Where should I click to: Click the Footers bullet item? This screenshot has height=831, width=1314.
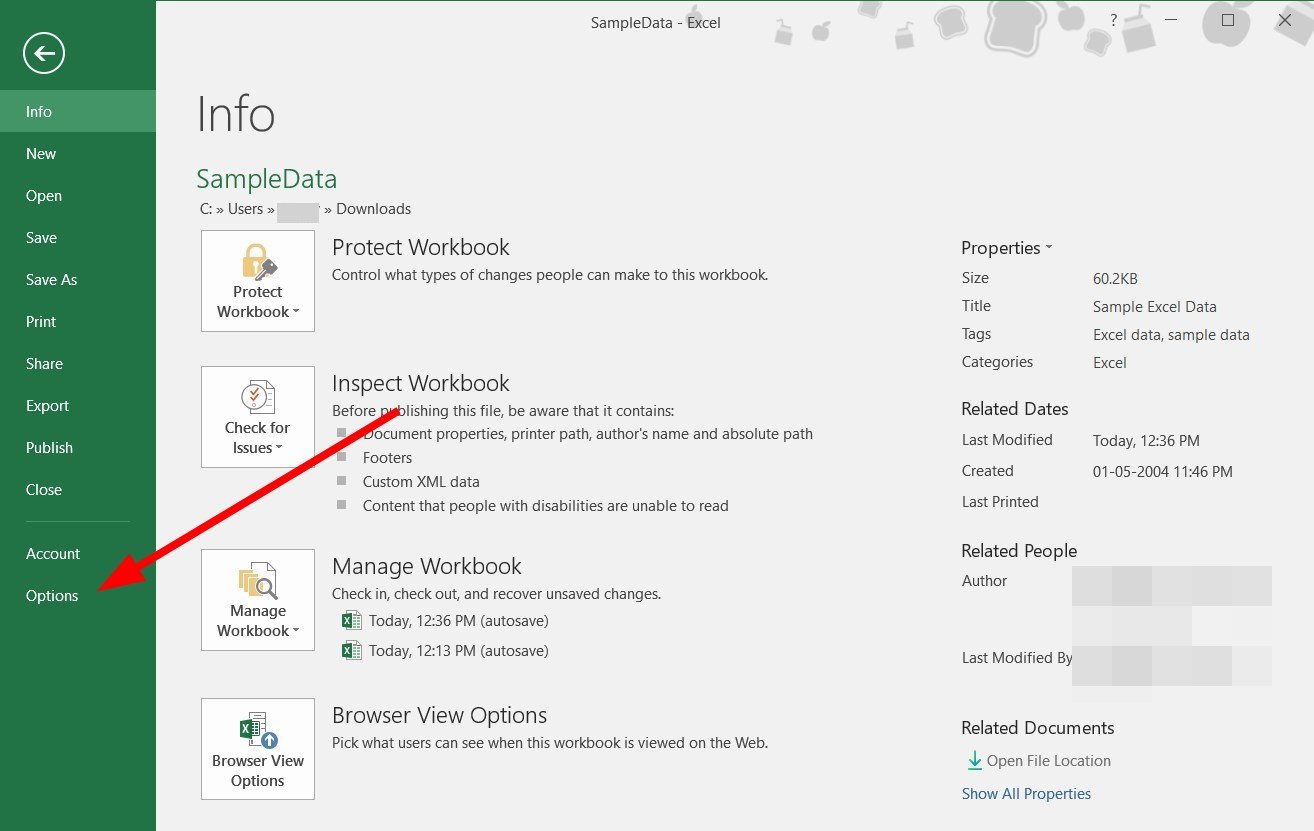(x=387, y=458)
